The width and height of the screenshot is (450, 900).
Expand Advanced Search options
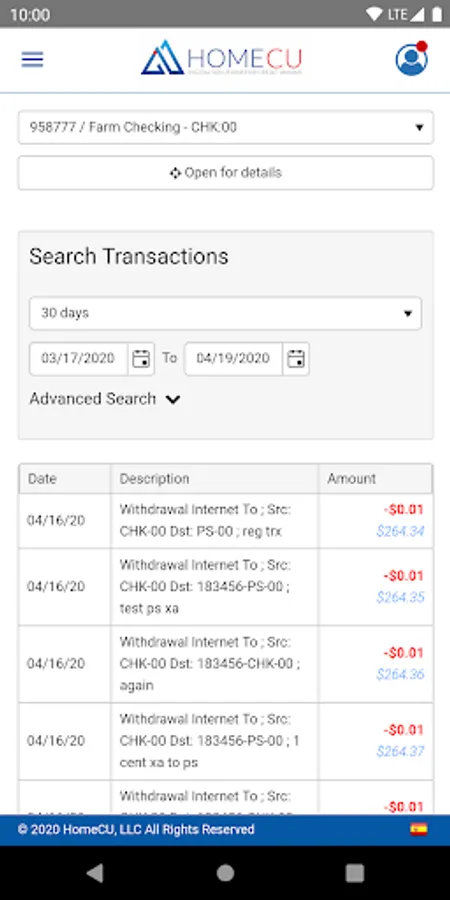tap(105, 399)
